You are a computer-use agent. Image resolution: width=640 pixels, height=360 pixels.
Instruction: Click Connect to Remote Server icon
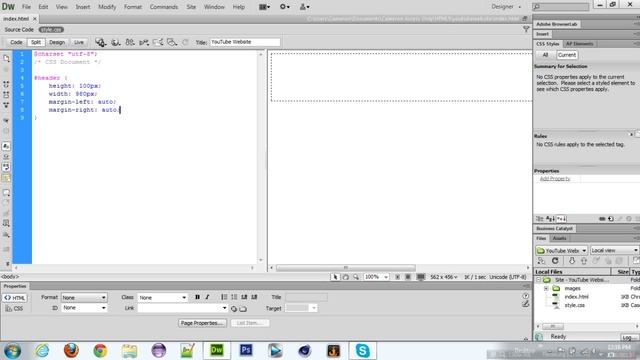click(x=542, y=260)
